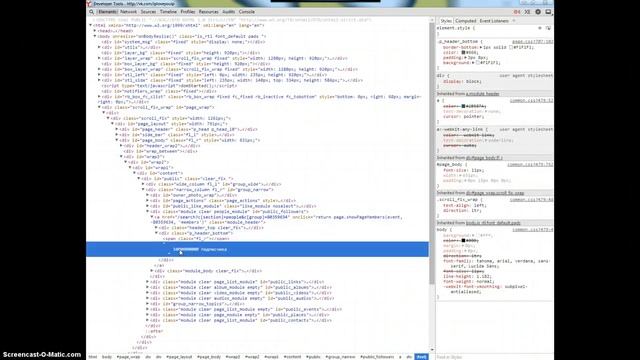The image size is (640, 360).
Task: Select #page_layout in the breadcrumb bar
Action: pyautogui.click(x=179, y=357)
